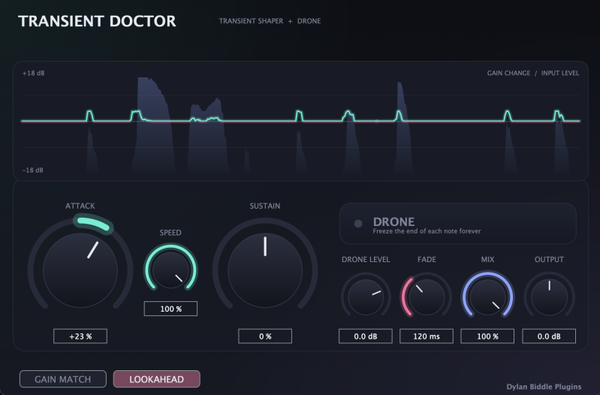Click the Transient Doctor title
Image resolution: width=600 pixels, height=395 pixels.
click(x=97, y=21)
